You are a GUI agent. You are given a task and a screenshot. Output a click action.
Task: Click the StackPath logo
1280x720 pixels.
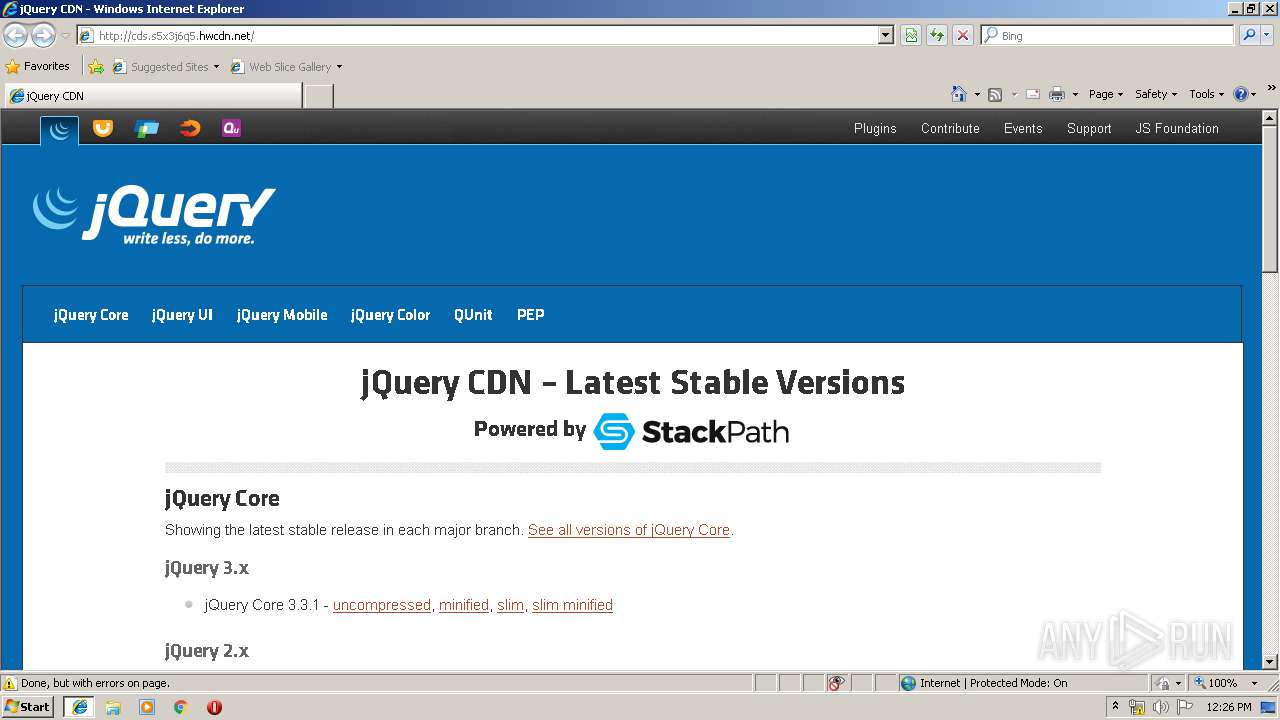(x=691, y=431)
